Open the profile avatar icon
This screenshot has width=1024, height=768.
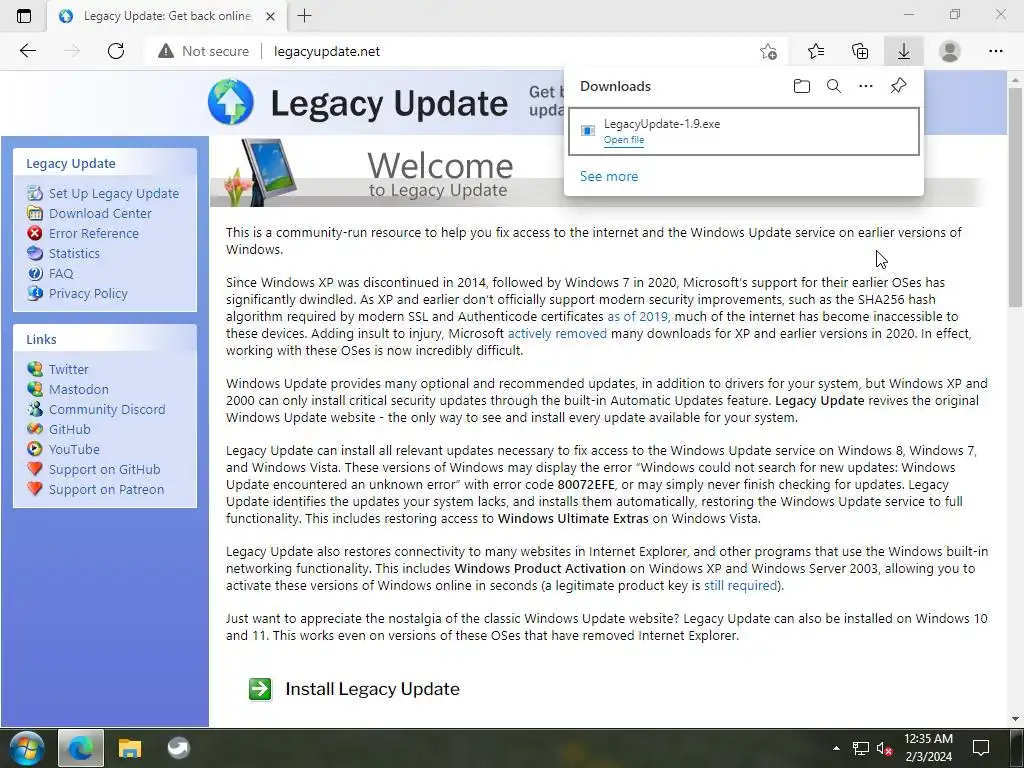[950, 51]
